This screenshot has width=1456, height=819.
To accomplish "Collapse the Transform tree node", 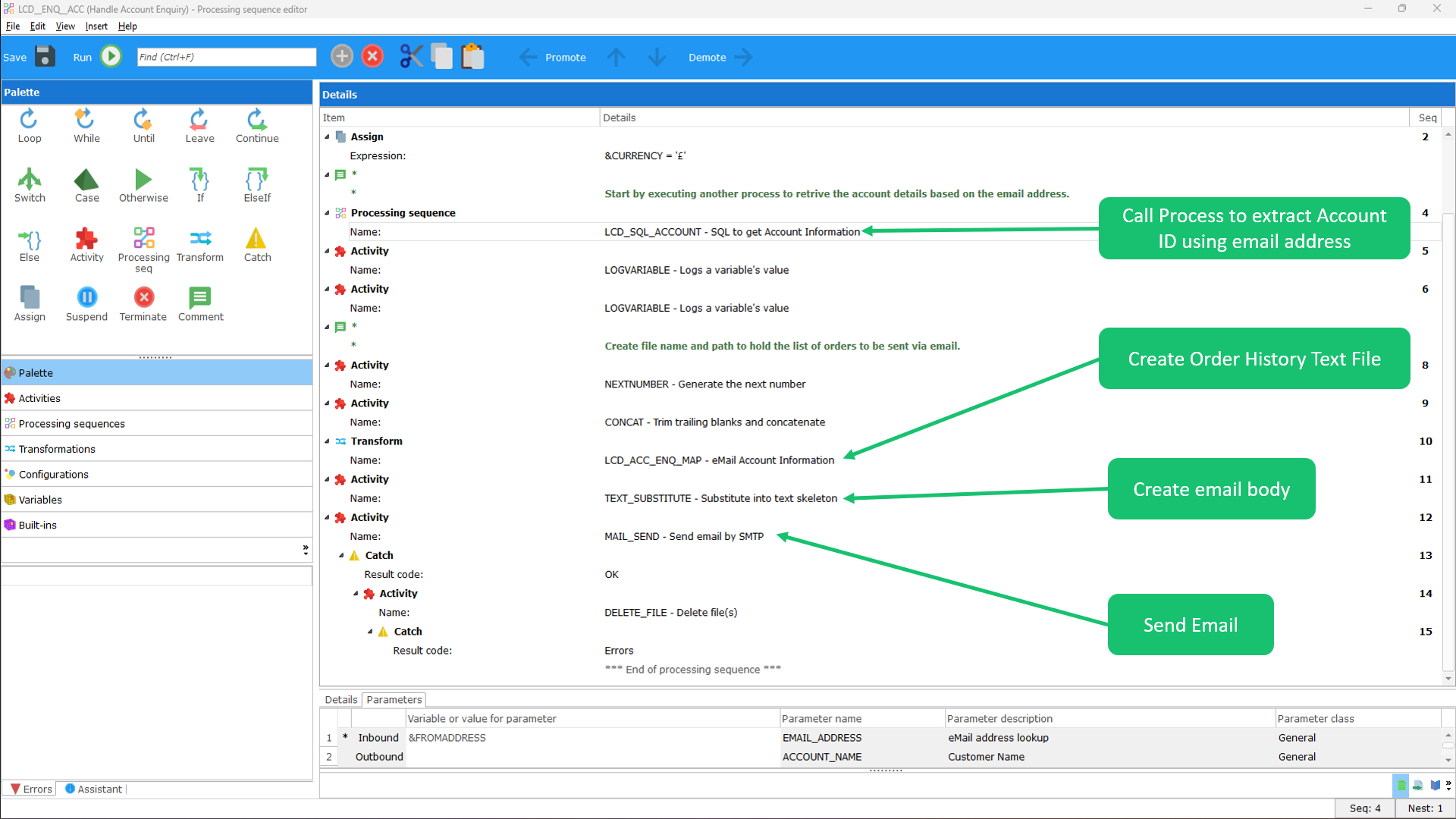I will (x=327, y=441).
